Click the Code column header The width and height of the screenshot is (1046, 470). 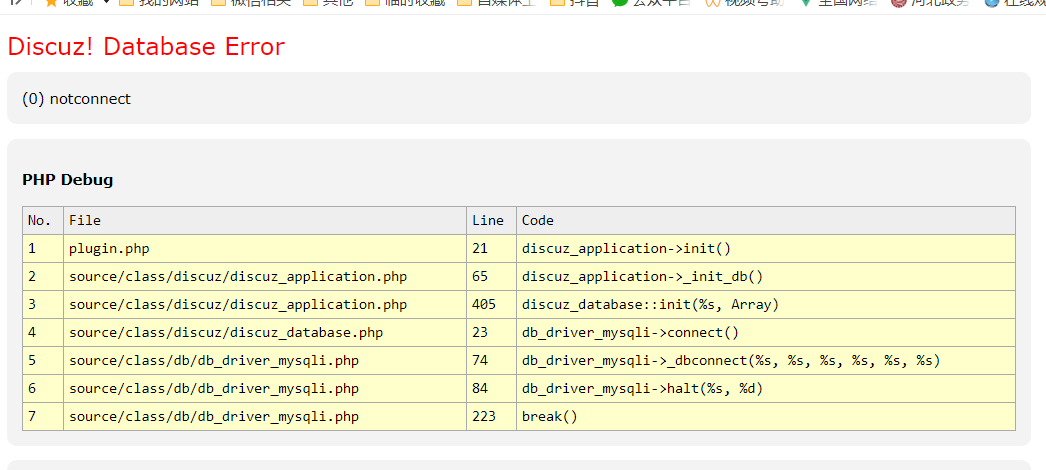538,220
